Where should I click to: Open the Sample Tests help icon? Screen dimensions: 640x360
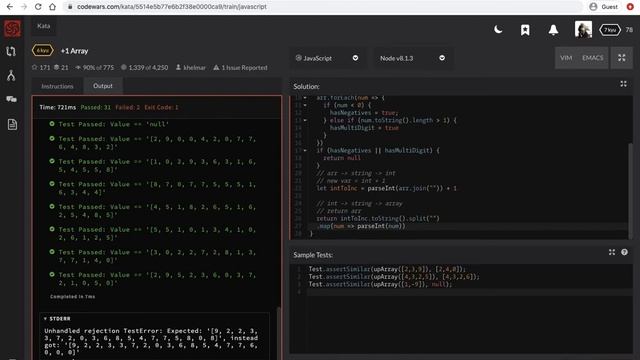click(624, 252)
